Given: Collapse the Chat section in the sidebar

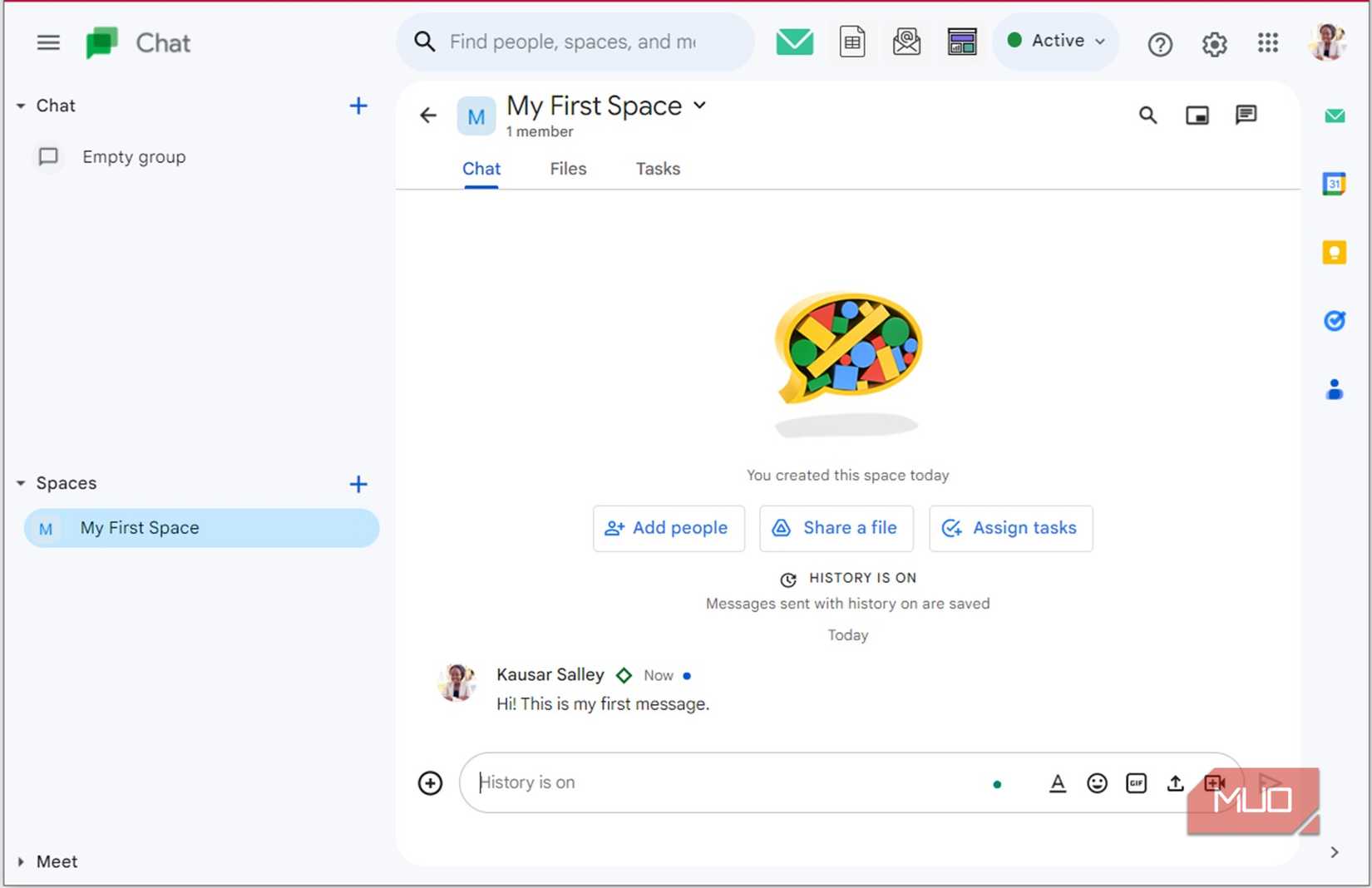Looking at the screenshot, I should 21,106.
